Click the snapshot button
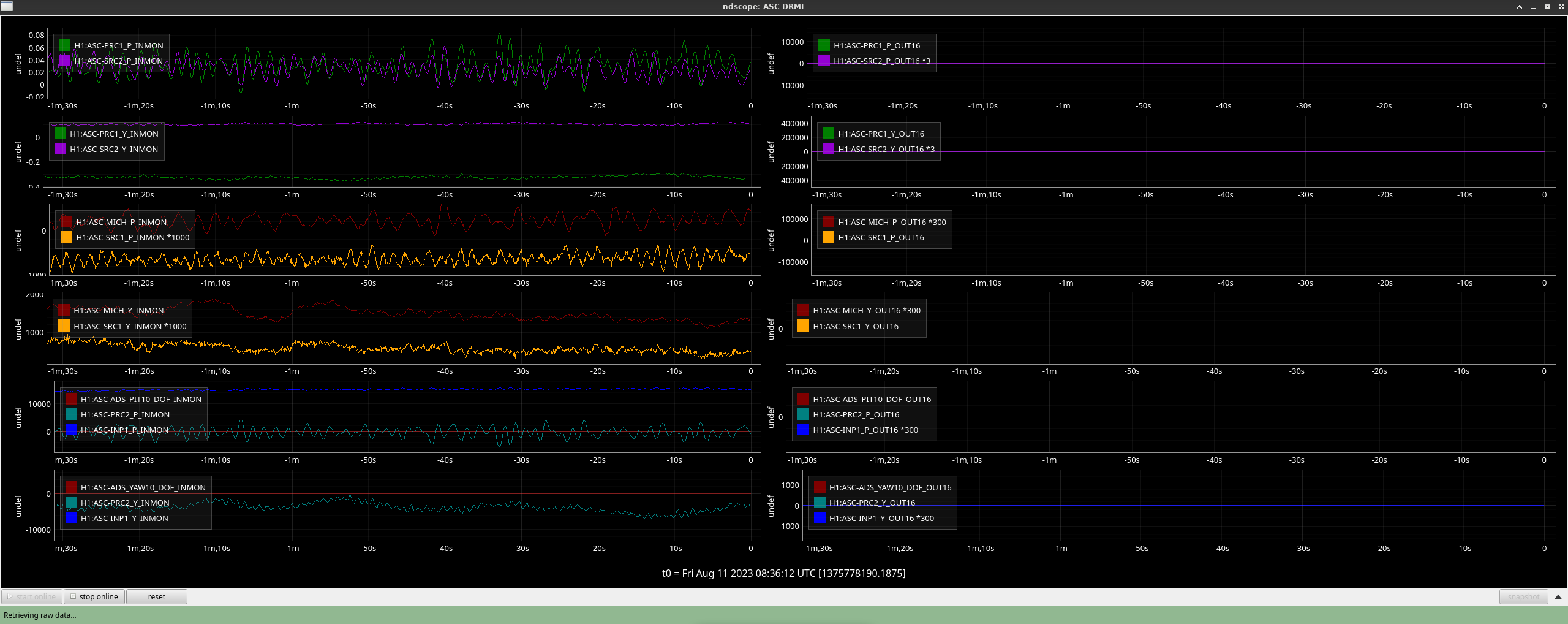 (1523, 596)
